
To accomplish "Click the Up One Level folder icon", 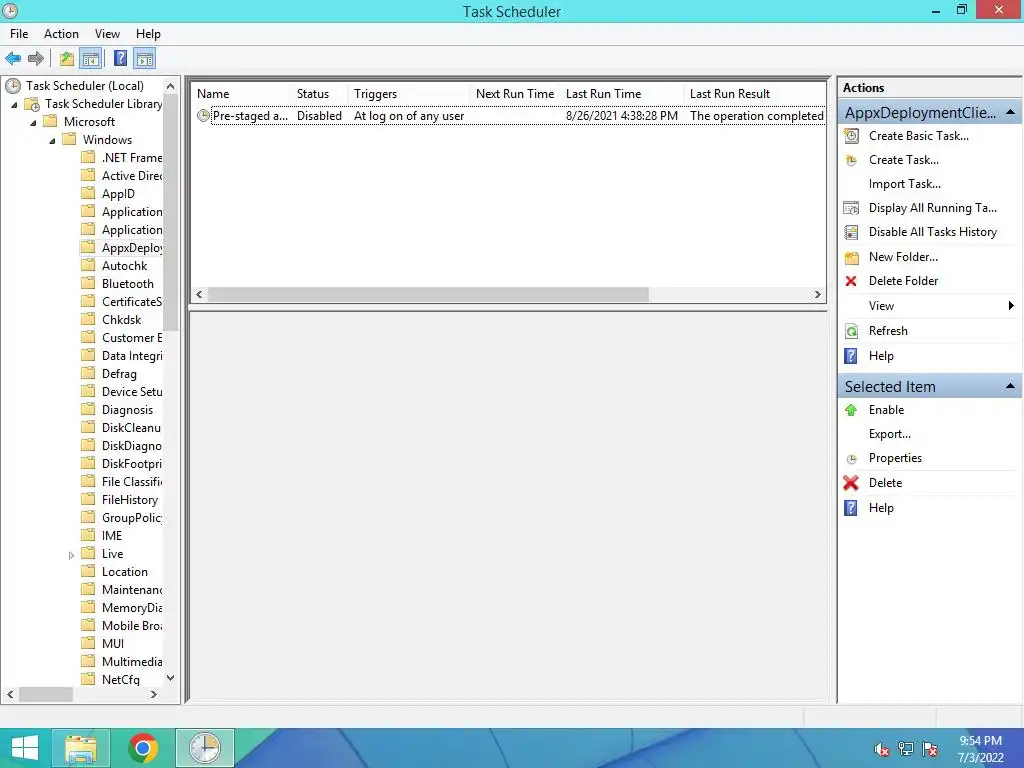I will pyautogui.click(x=67, y=59).
